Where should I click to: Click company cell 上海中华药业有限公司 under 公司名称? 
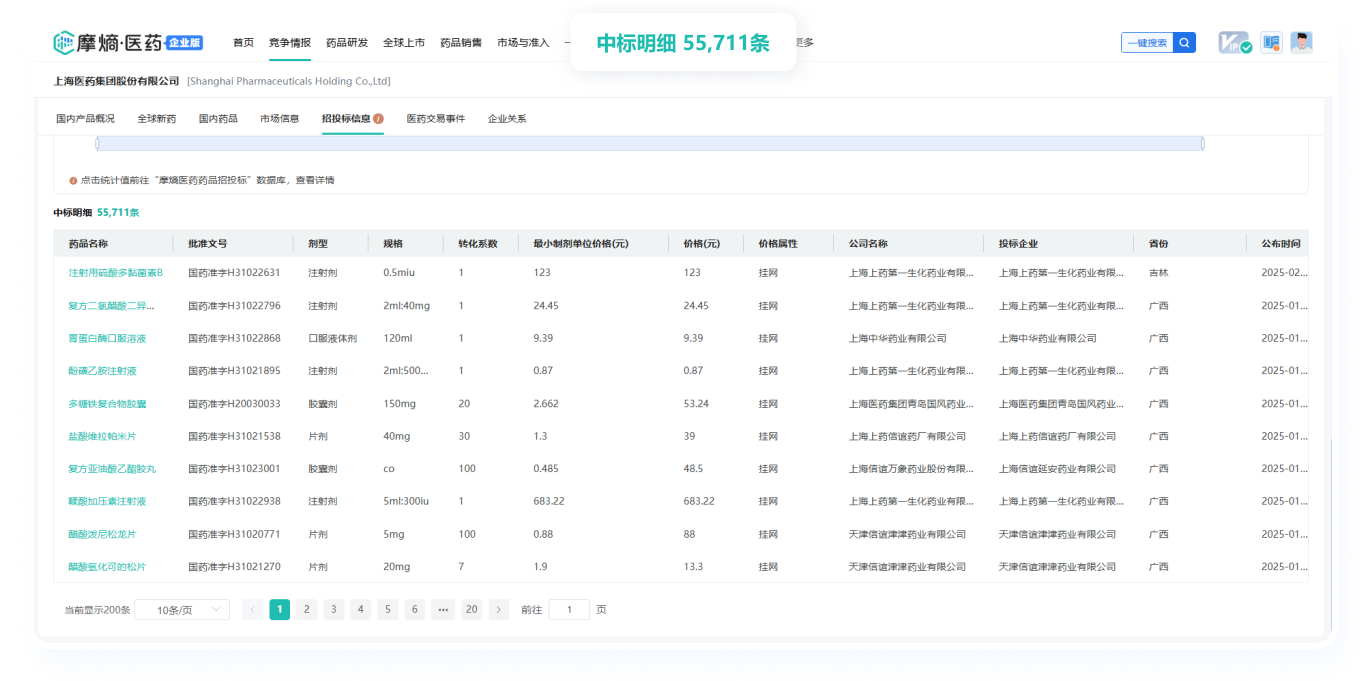coord(897,338)
